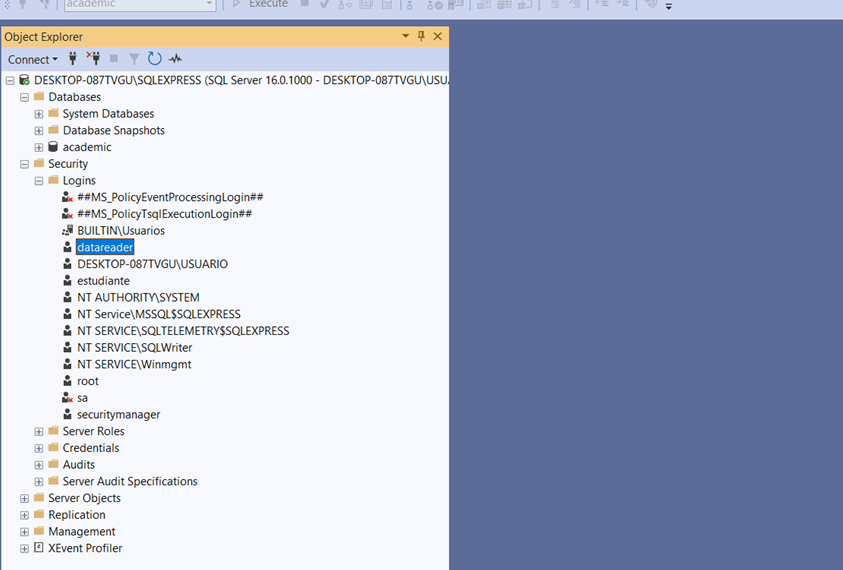
Task: Click the user icon beside root
Action: (67, 381)
